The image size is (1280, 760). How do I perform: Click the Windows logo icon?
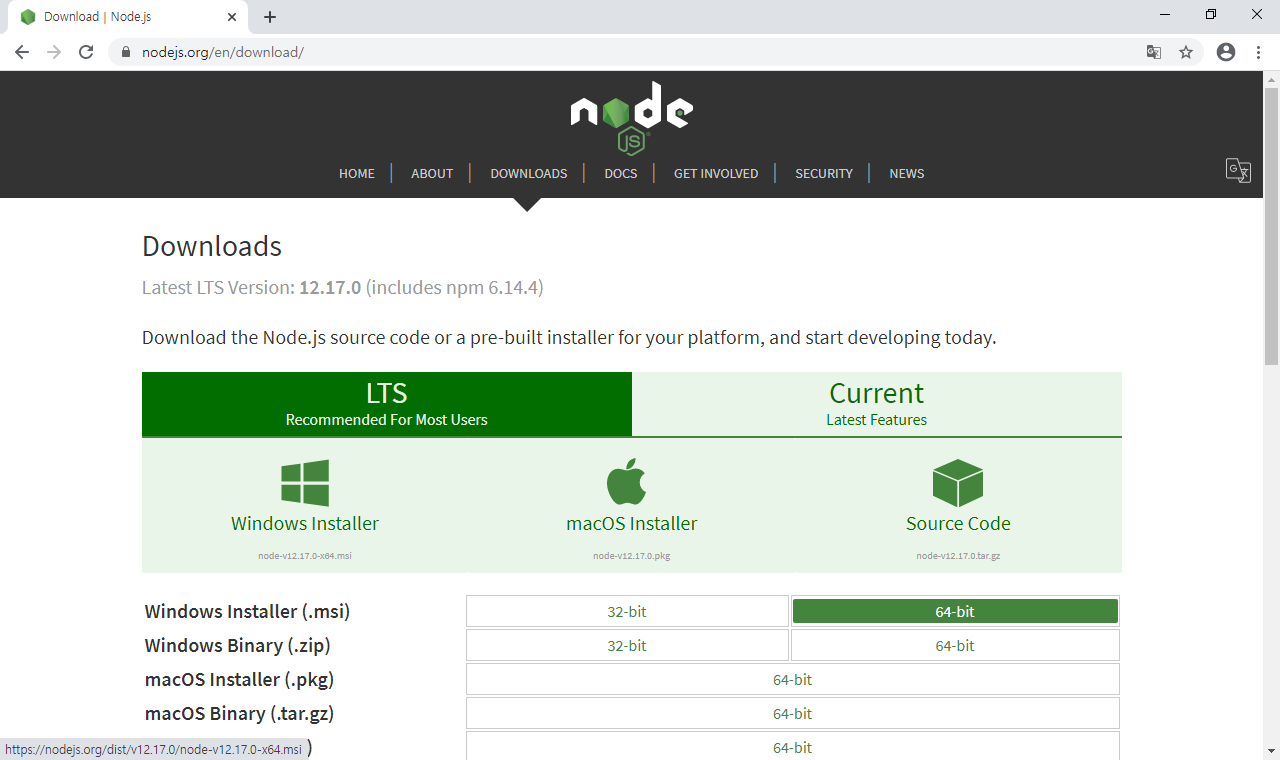[x=305, y=483]
